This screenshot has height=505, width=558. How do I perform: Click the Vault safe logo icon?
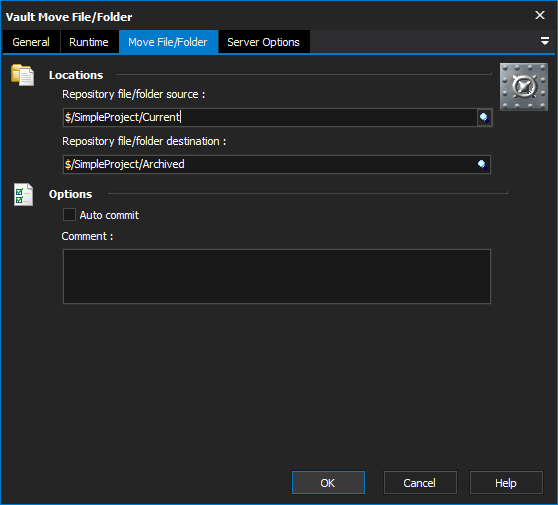523,87
